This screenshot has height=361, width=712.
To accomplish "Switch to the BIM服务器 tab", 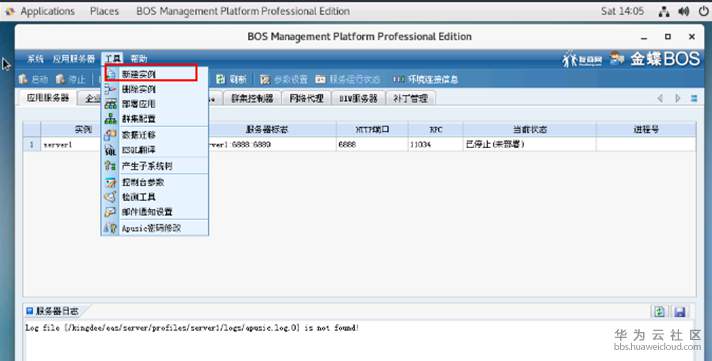I will (x=359, y=98).
